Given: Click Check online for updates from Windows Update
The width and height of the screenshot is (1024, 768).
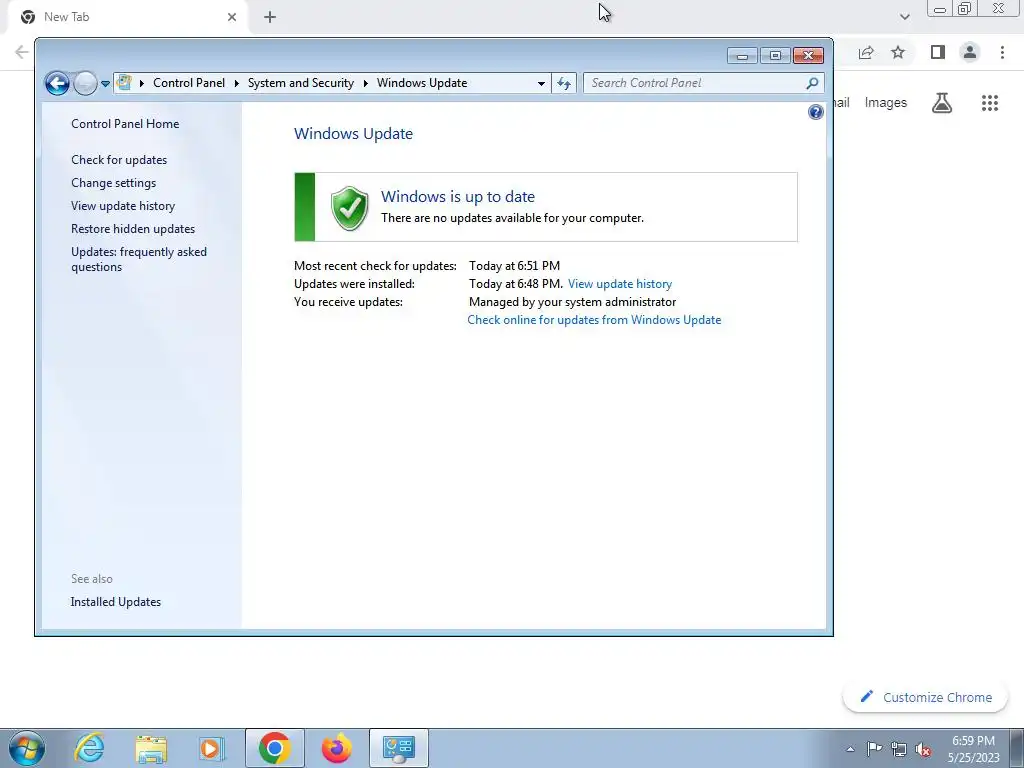Looking at the screenshot, I should click(594, 320).
